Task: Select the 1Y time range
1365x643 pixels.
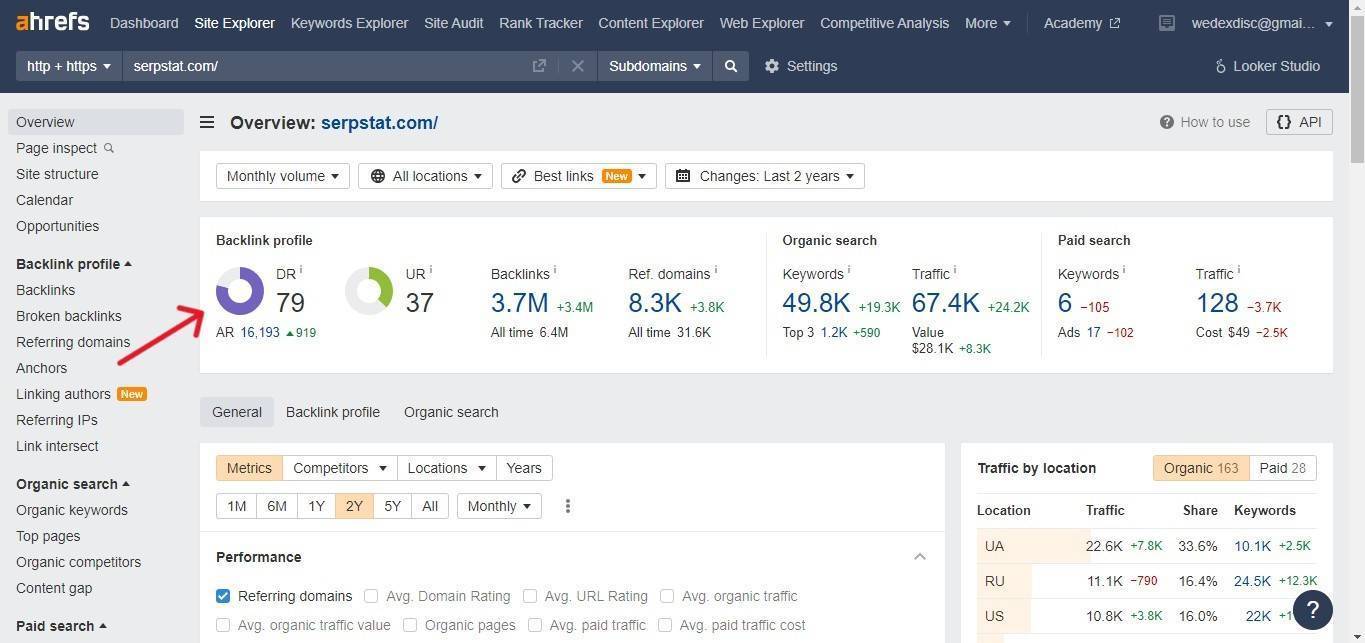Action: (x=316, y=506)
